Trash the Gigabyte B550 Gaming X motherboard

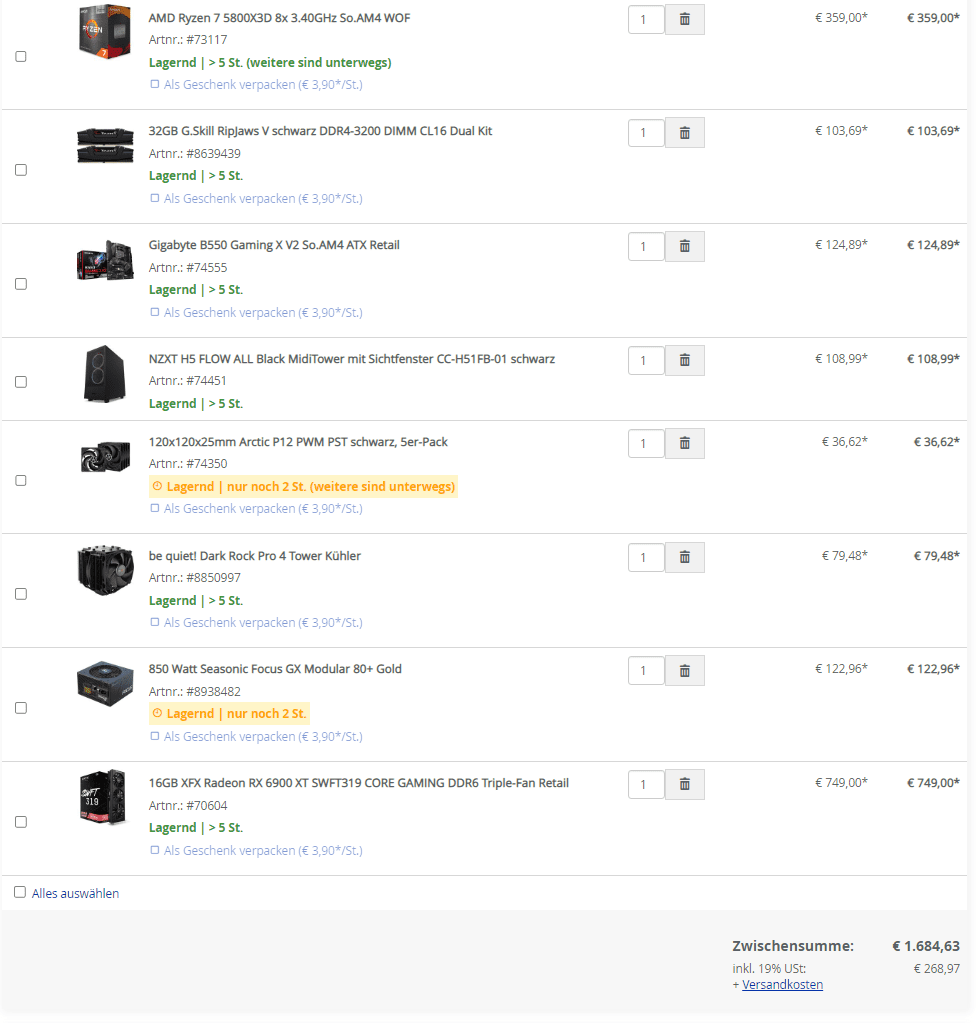684,247
